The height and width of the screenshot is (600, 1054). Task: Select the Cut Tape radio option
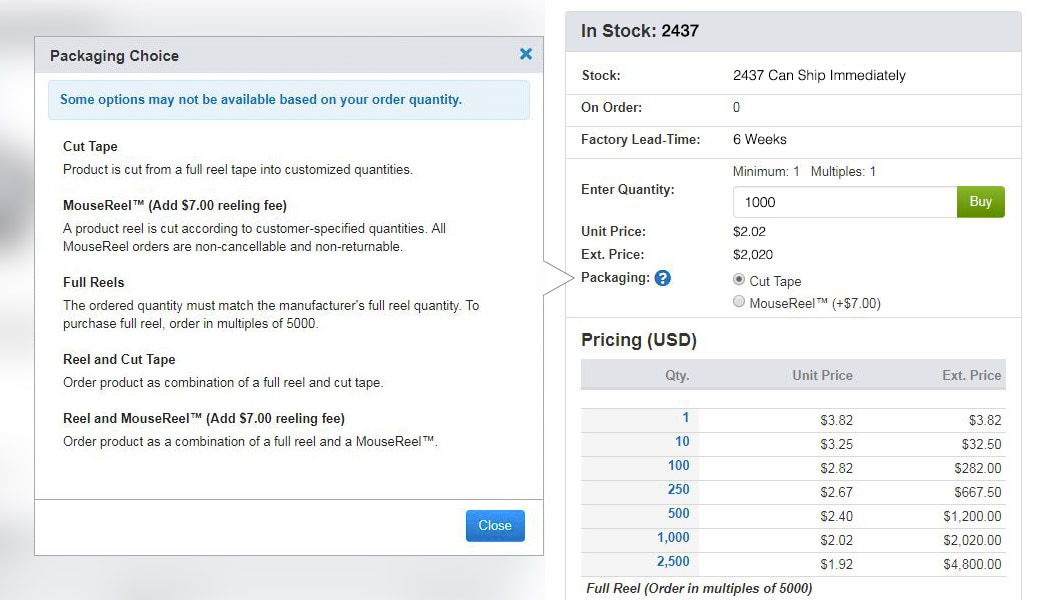click(739, 280)
